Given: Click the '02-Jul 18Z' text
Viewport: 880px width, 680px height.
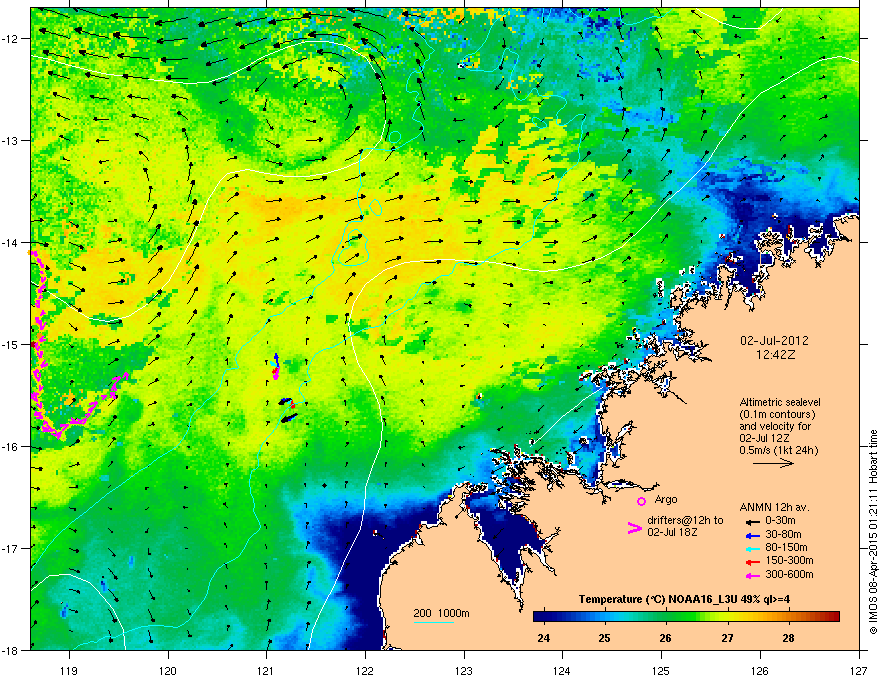Looking at the screenshot, I should (x=672, y=532).
